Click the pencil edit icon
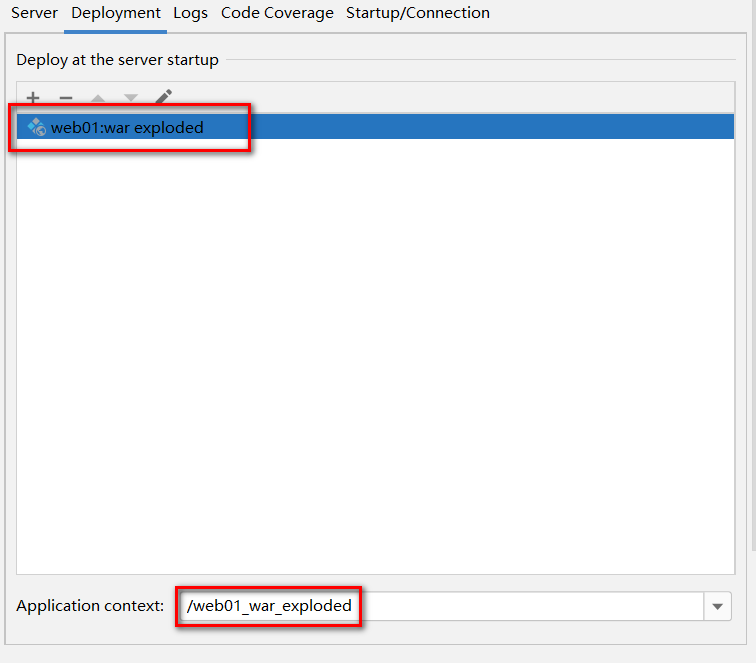The height and width of the screenshot is (663, 756). (x=164, y=98)
